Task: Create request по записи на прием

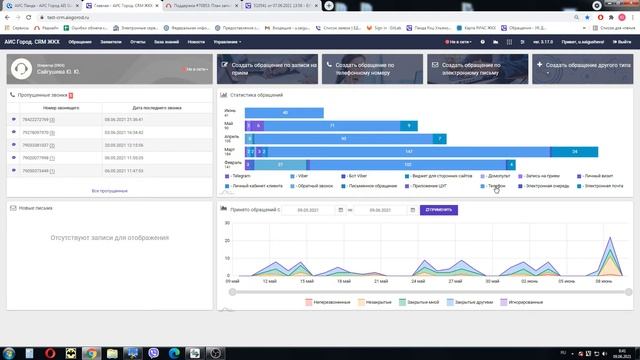Action: click(267, 69)
